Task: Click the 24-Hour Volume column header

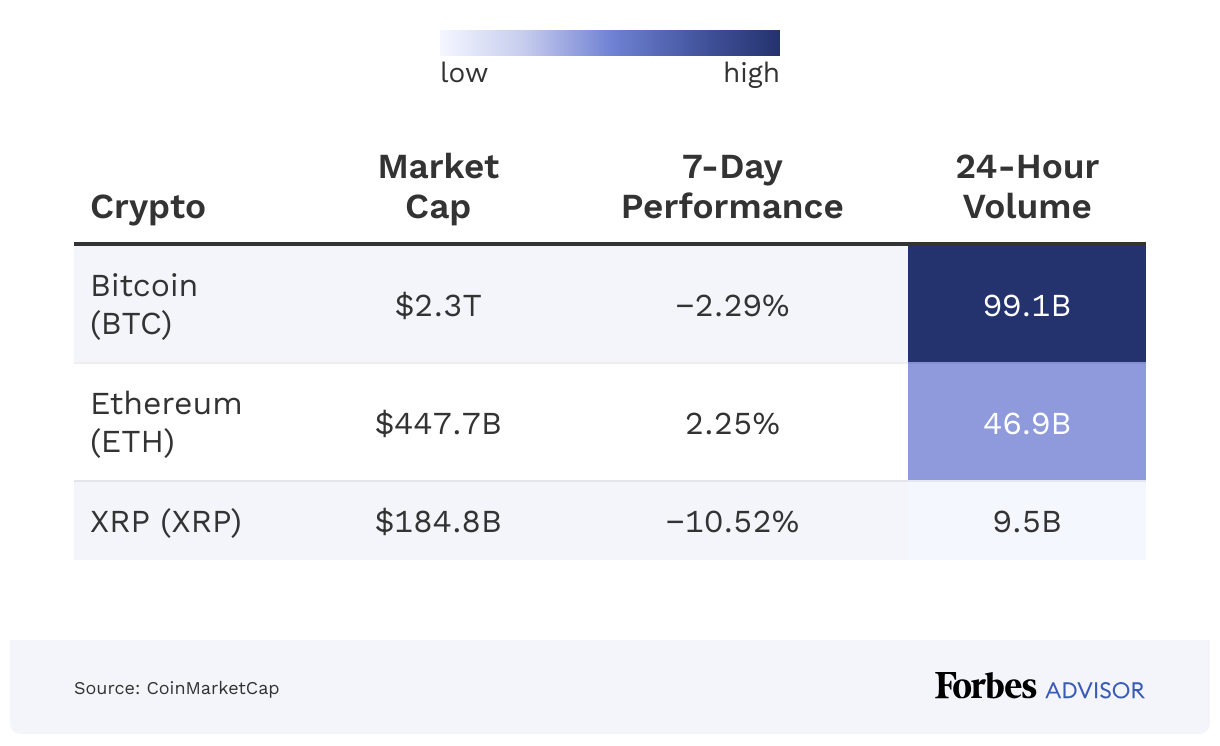Action: click(1027, 187)
